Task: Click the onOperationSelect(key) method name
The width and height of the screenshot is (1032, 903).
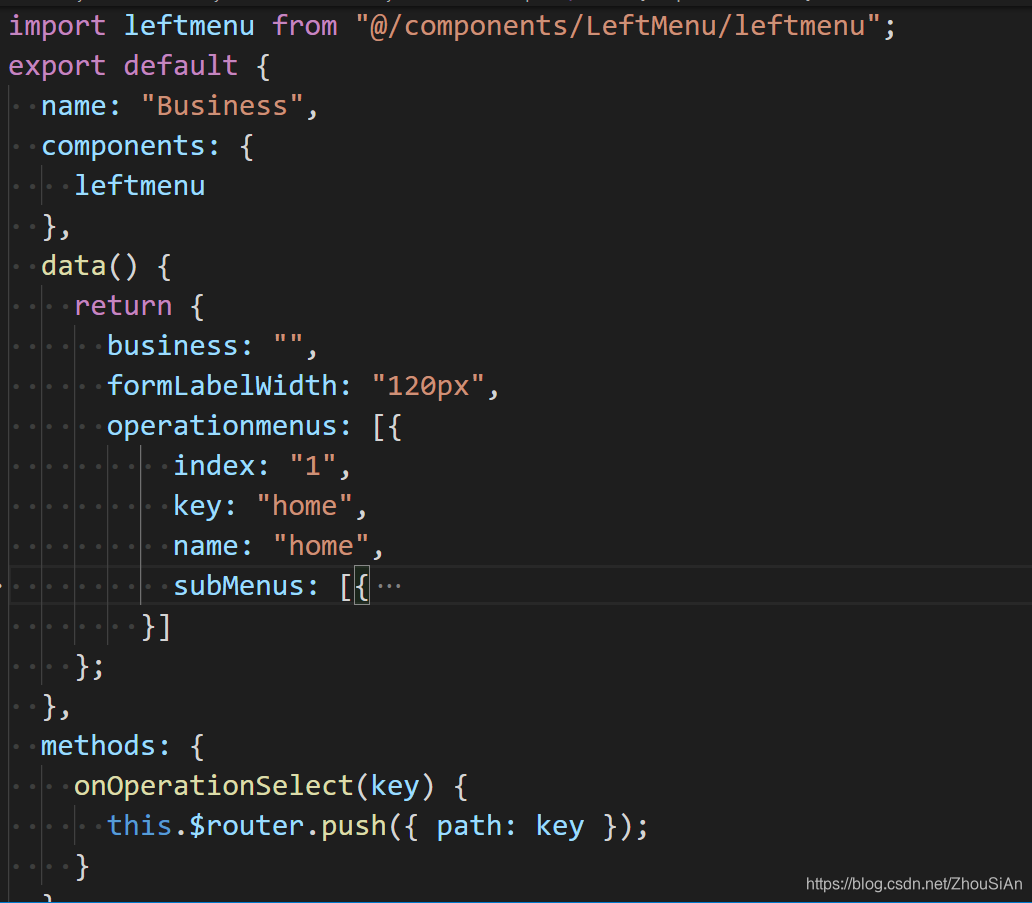Action: [214, 786]
